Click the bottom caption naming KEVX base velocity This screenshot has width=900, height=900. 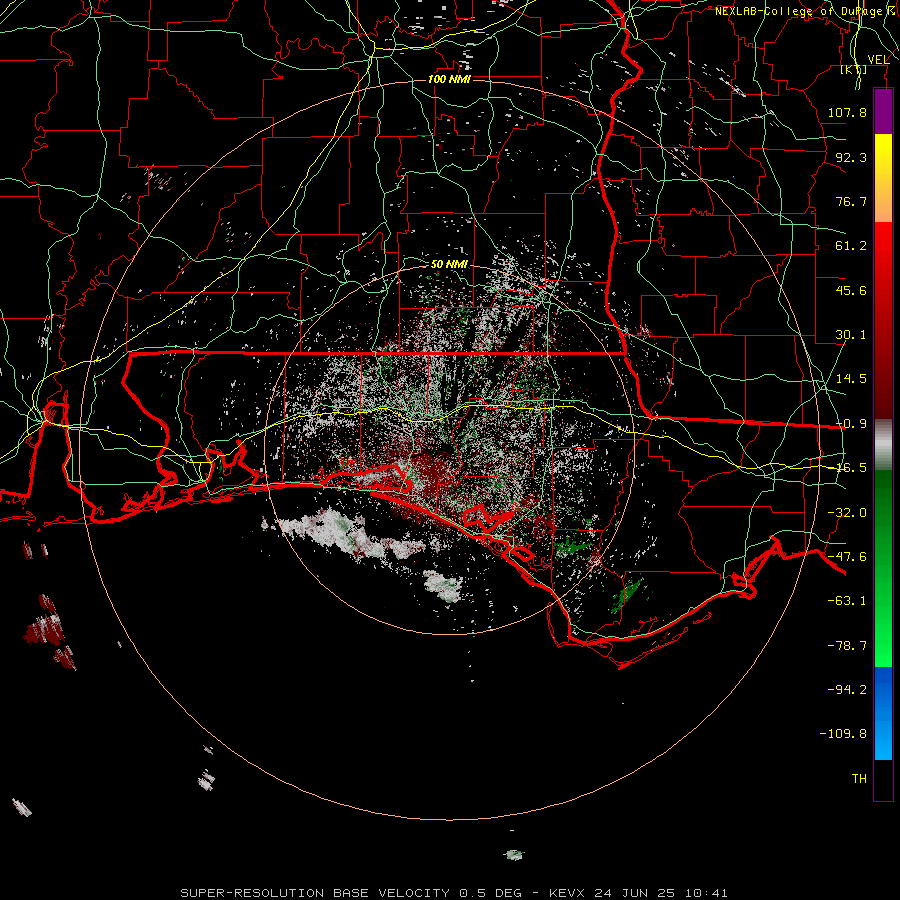click(454, 893)
